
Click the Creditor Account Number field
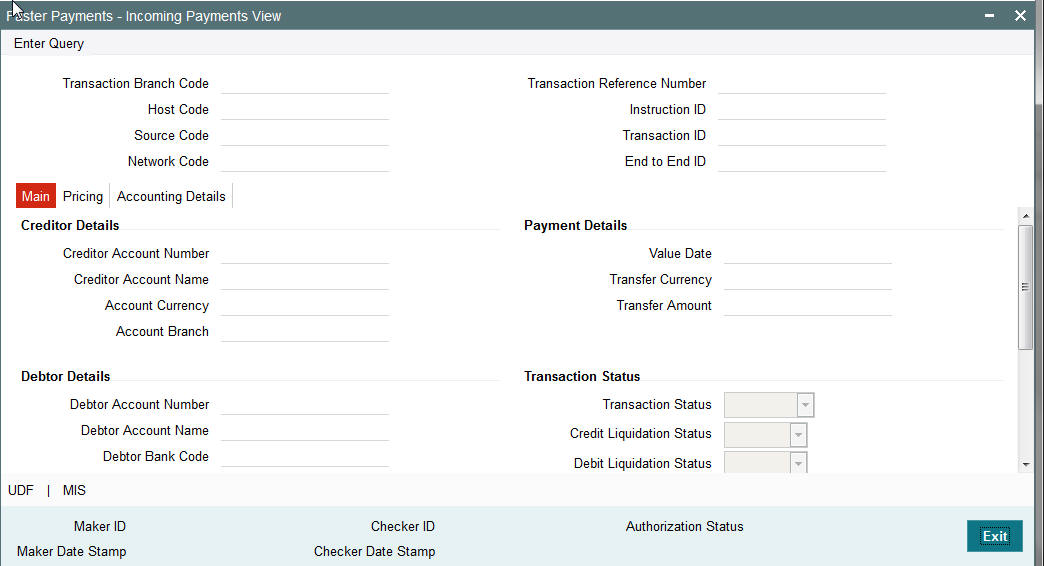click(x=304, y=254)
